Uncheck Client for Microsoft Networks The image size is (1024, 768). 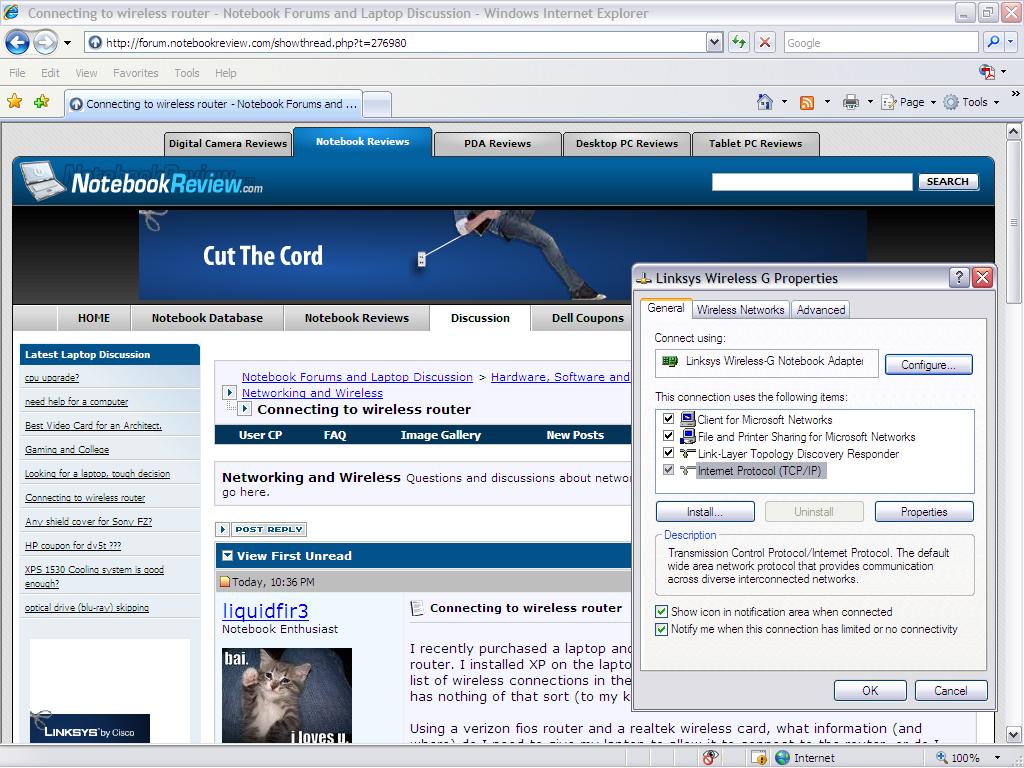668,419
